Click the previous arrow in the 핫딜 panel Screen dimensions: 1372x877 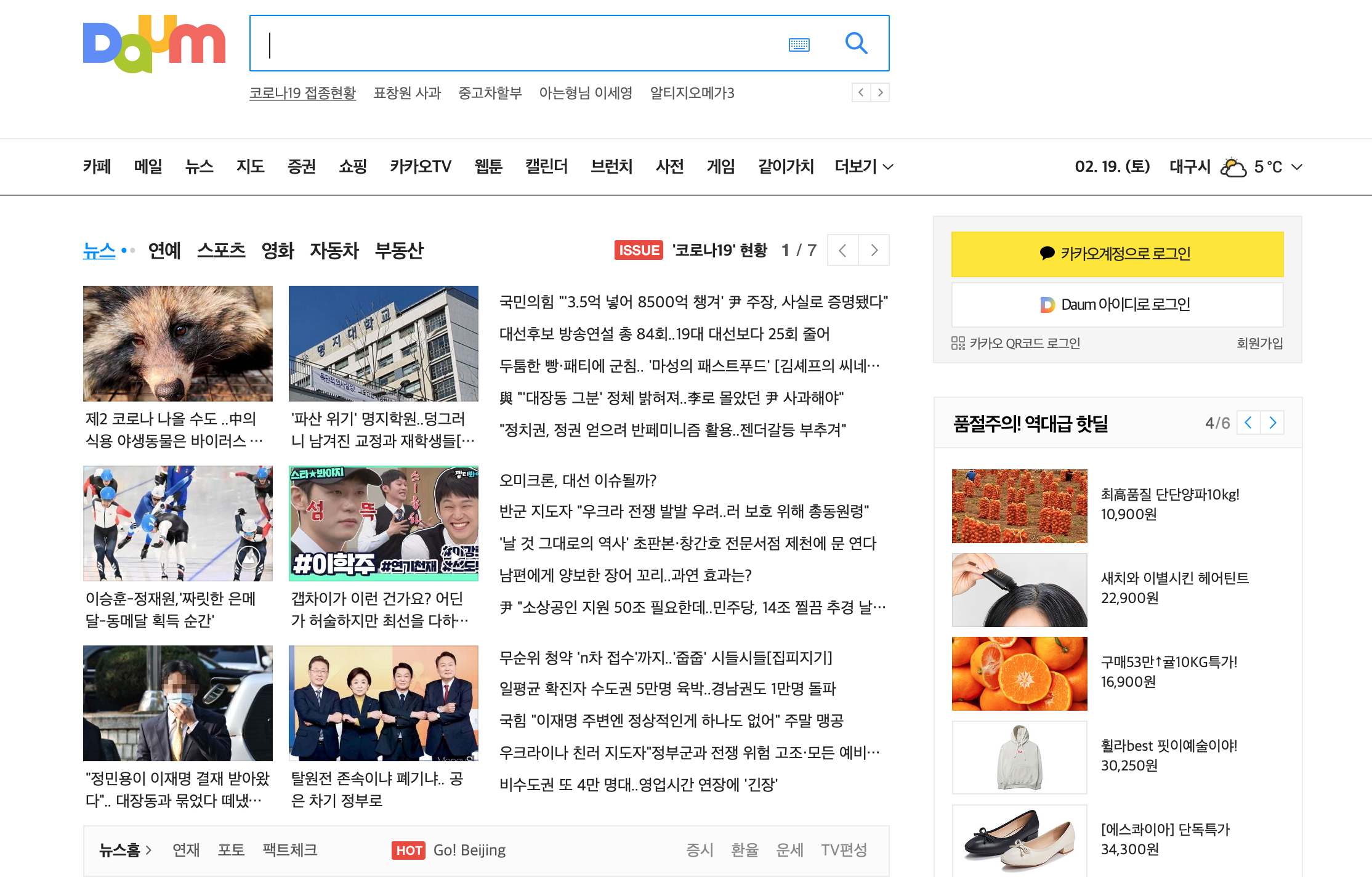[x=1248, y=422]
